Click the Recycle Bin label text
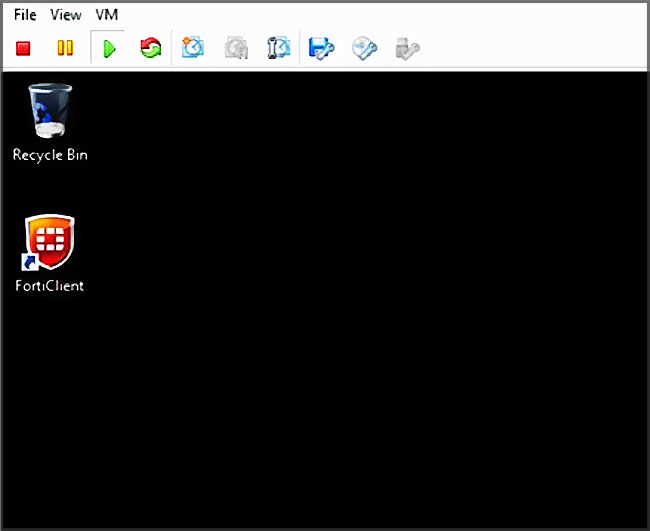This screenshot has height=531, width=650. pos(50,155)
